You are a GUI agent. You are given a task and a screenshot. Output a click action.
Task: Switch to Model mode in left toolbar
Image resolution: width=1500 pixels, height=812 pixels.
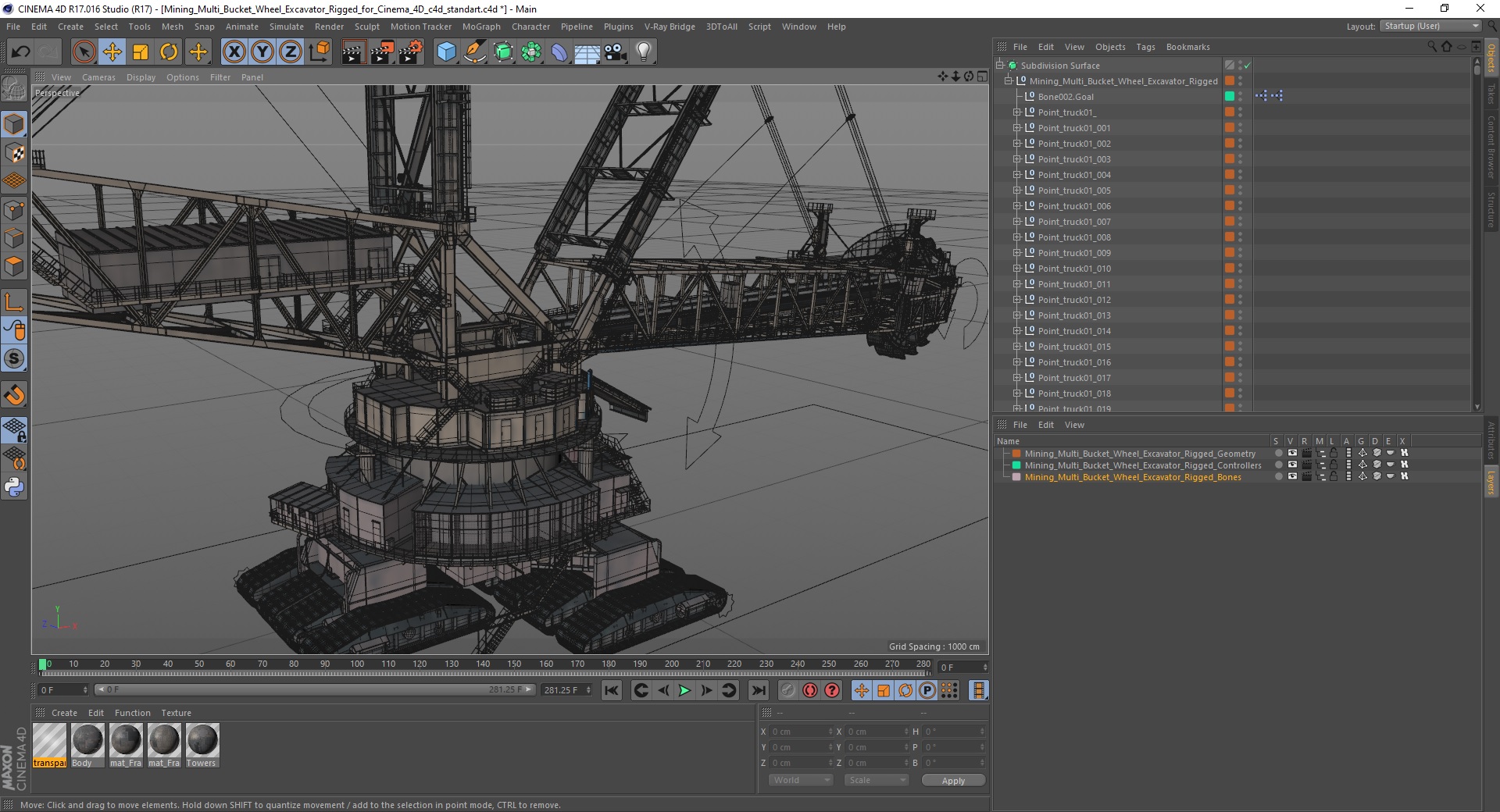tap(14, 124)
